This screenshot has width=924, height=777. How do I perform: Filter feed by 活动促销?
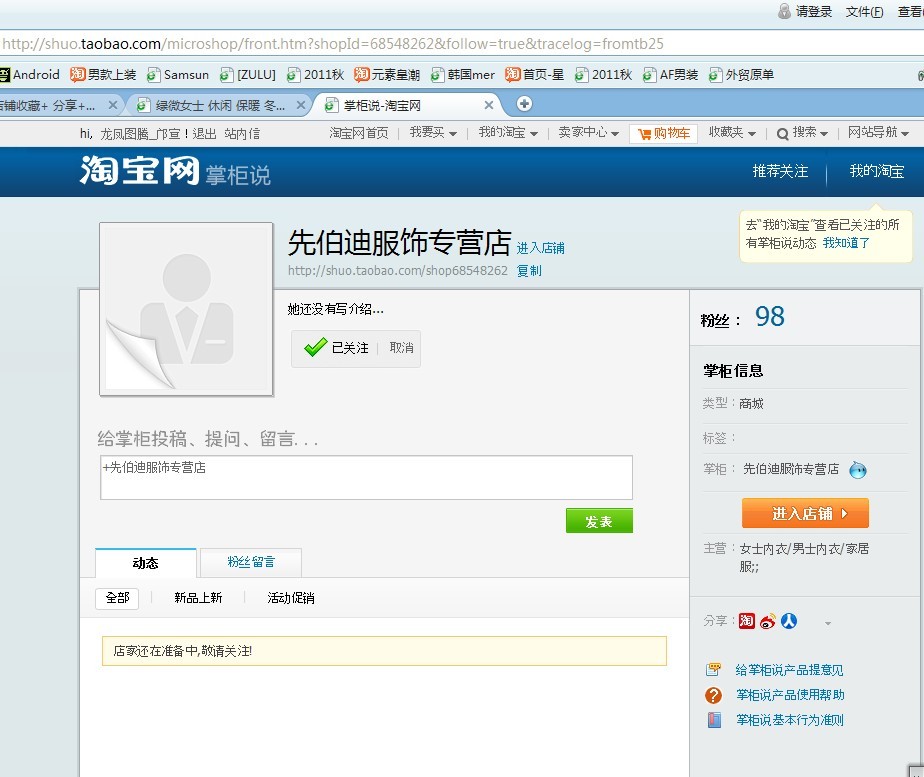291,598
